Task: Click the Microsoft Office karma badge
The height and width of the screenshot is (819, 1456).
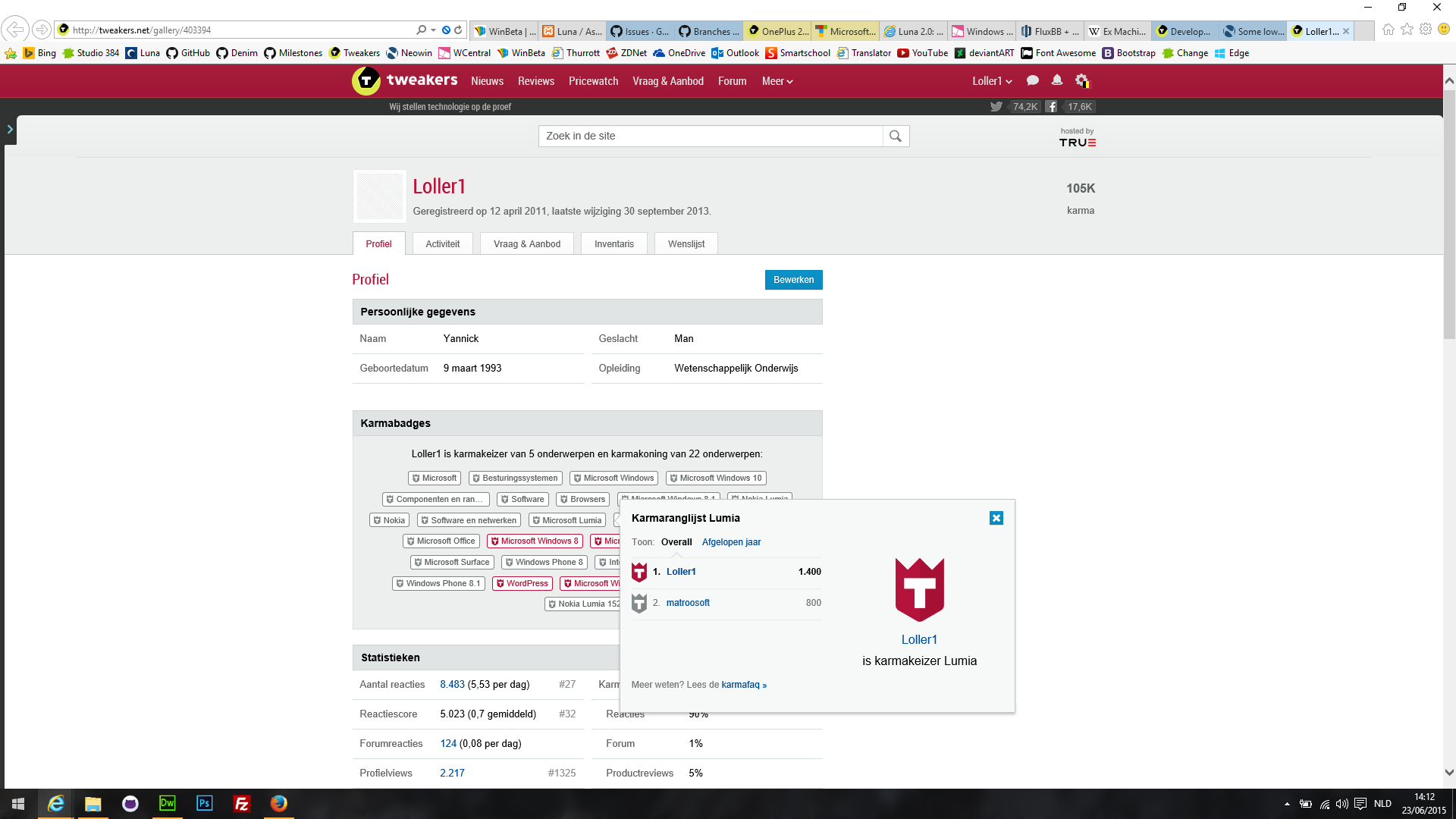Action: [x=441, y=541]
